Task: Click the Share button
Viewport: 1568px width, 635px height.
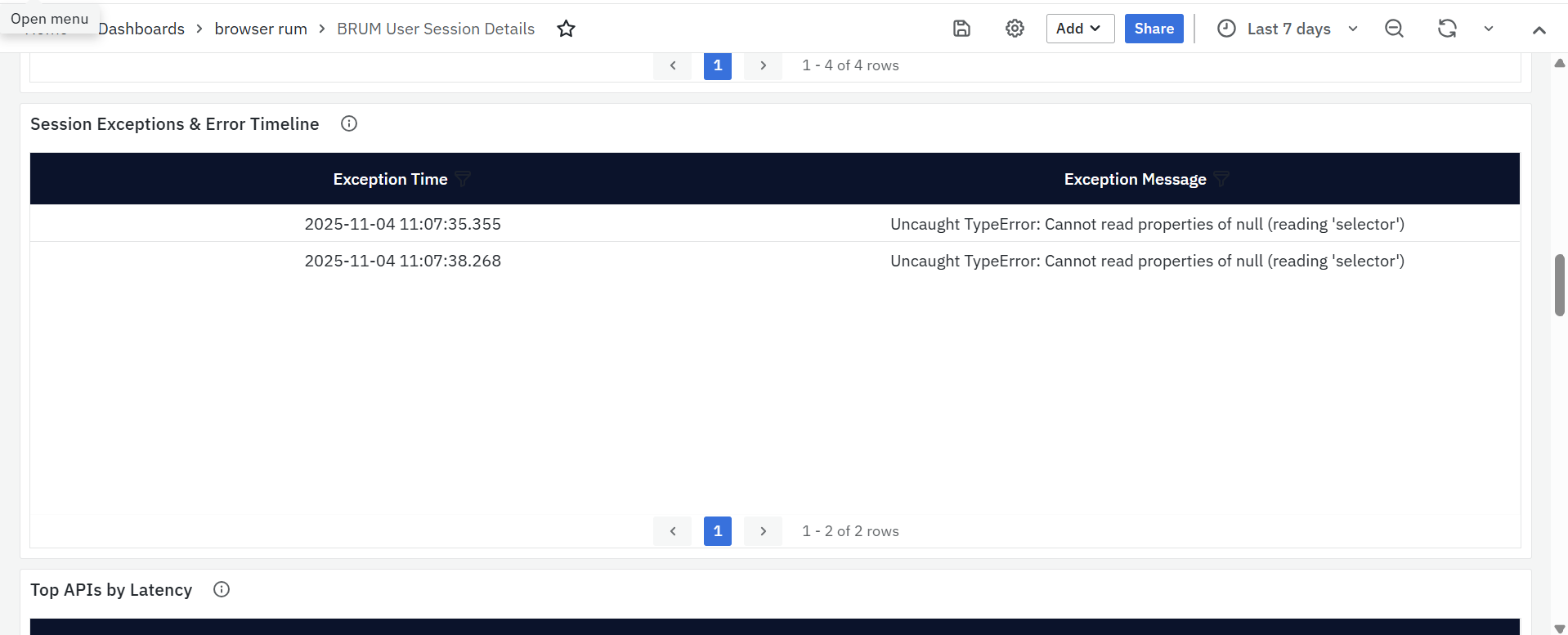Action: tap(1154, 29)
